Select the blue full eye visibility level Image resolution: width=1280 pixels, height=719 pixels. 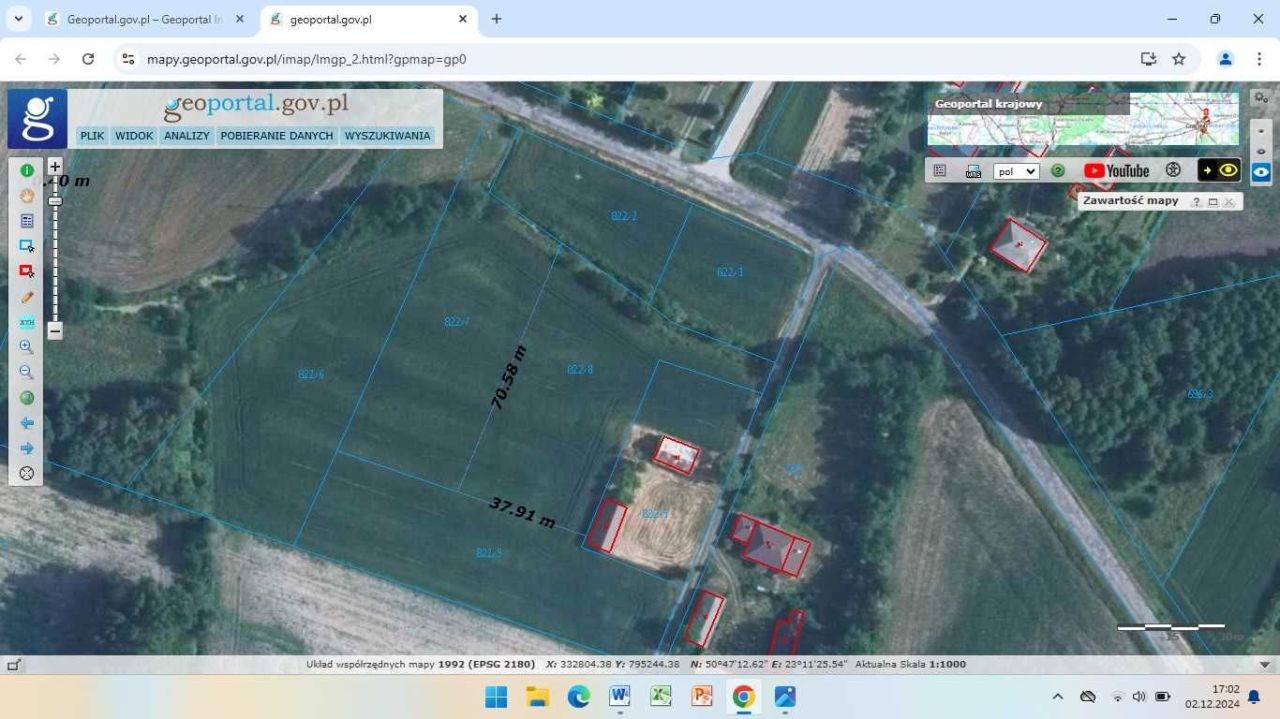point(1261,172)
